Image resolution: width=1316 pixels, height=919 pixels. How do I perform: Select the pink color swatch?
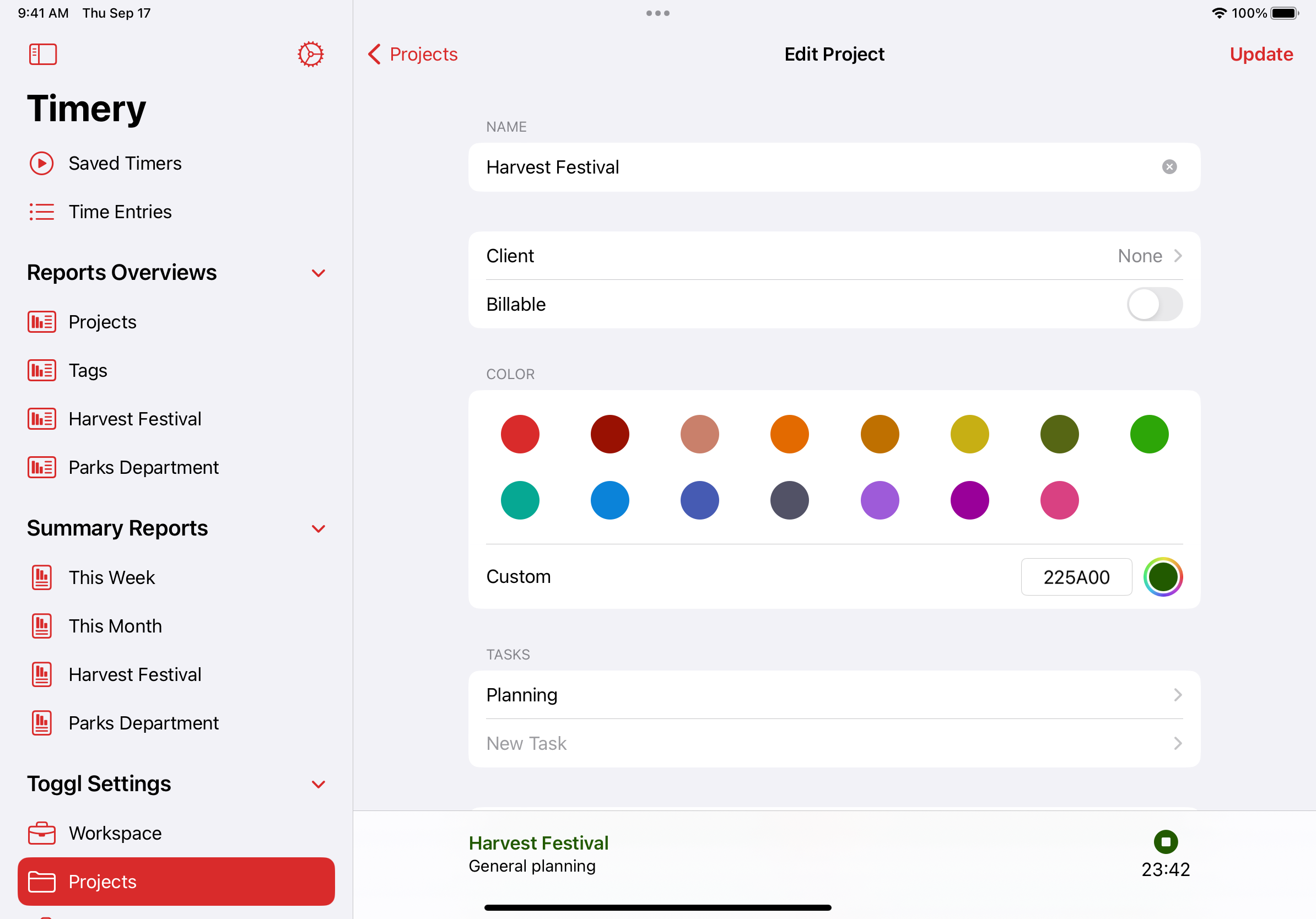coord(1059,500)
